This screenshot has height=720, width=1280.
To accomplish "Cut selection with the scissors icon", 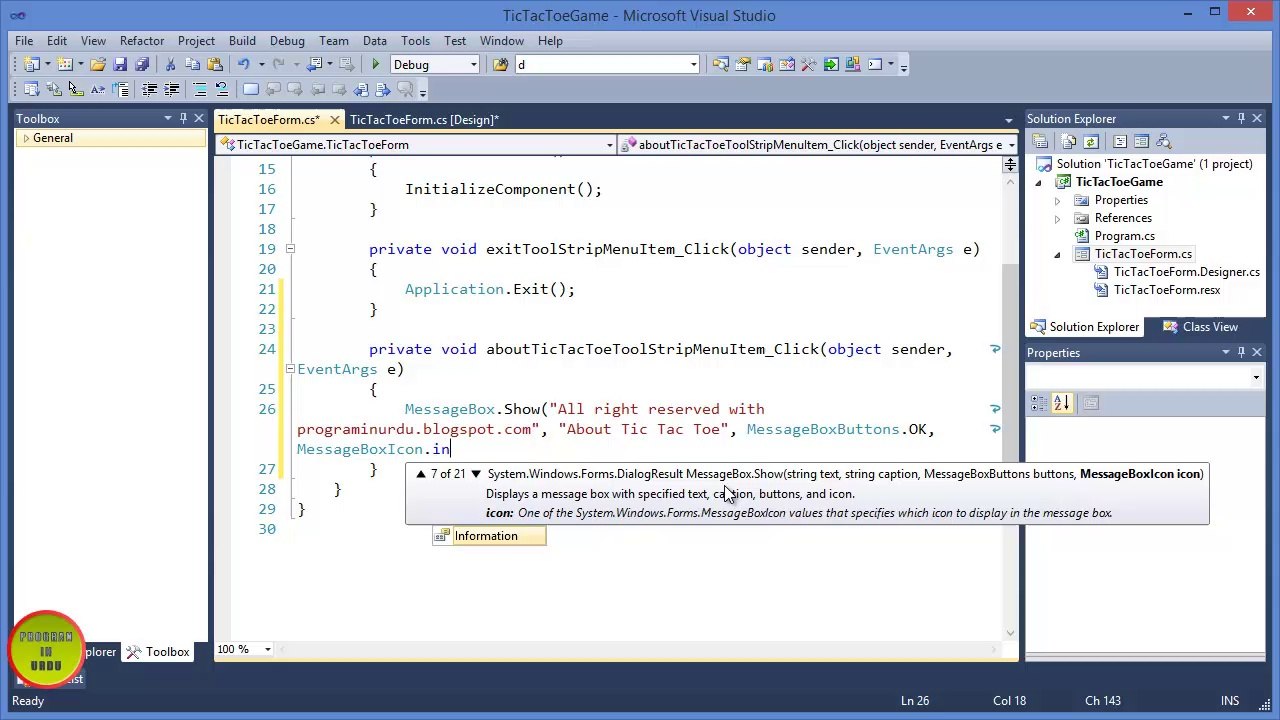I will tap(170, 65).
